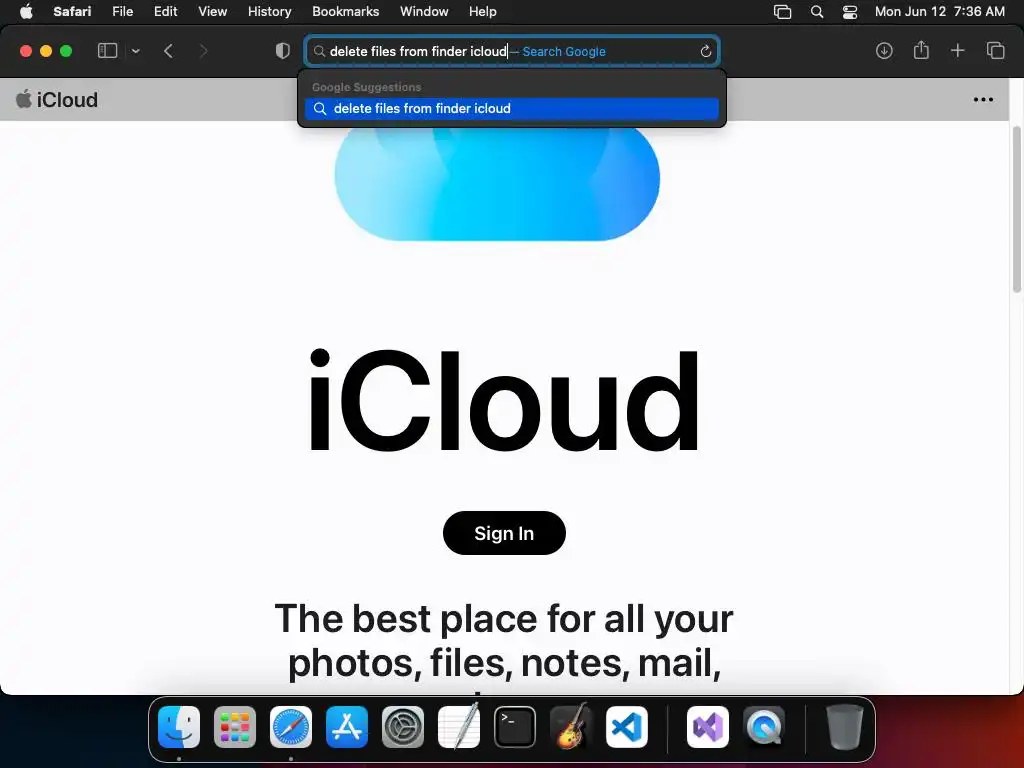1024x768 pixels.
Task: Click the iCloud logo in header
Action: 57,99
